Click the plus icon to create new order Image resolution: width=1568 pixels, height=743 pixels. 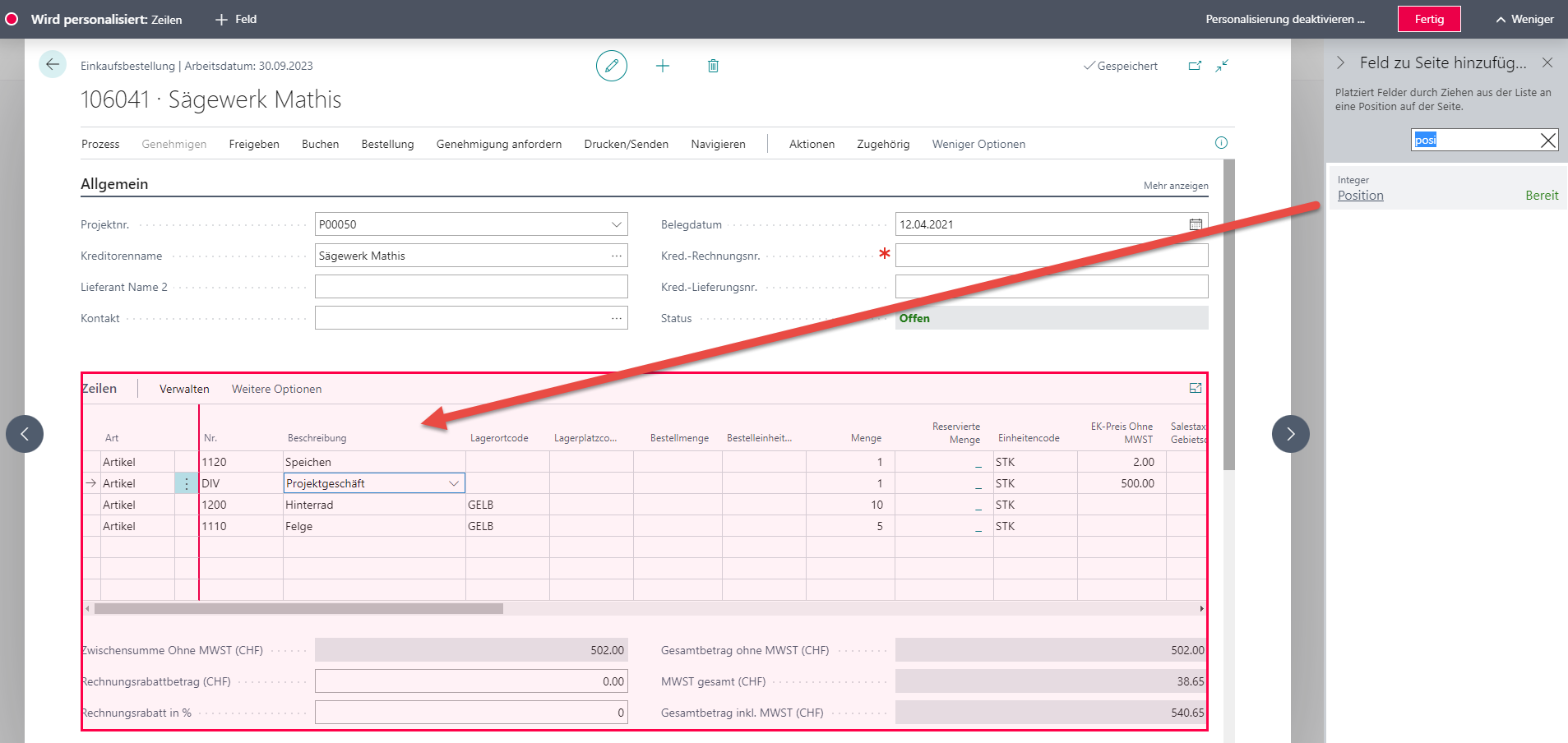click(x=663, y=66)
